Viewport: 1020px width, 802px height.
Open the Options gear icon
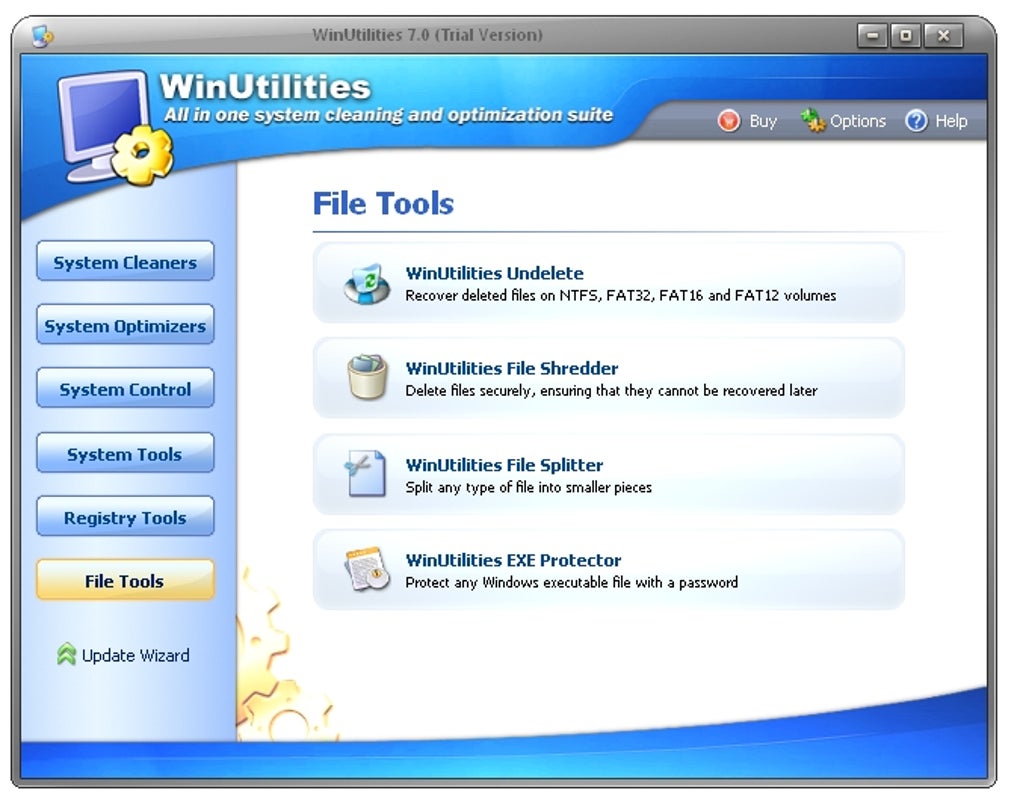coord(813,120)
